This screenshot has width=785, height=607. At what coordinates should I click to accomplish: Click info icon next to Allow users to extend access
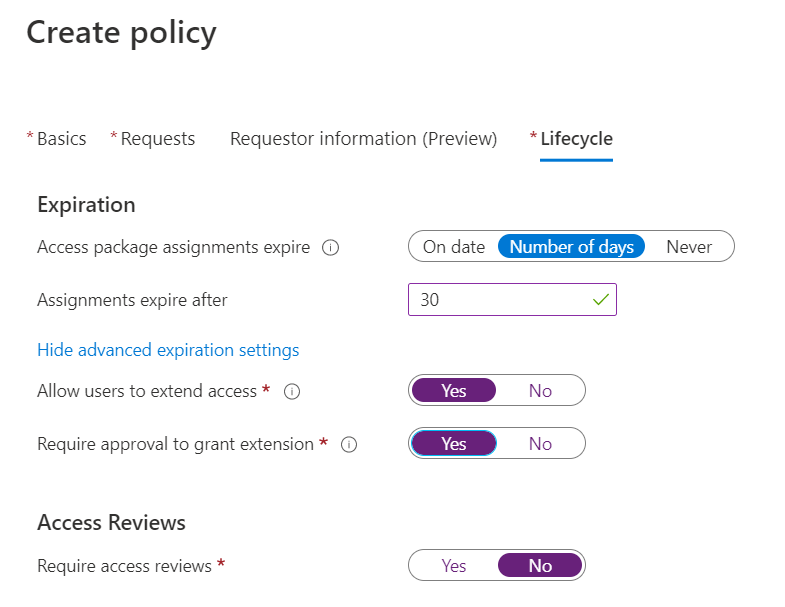[x=292, y=392]
